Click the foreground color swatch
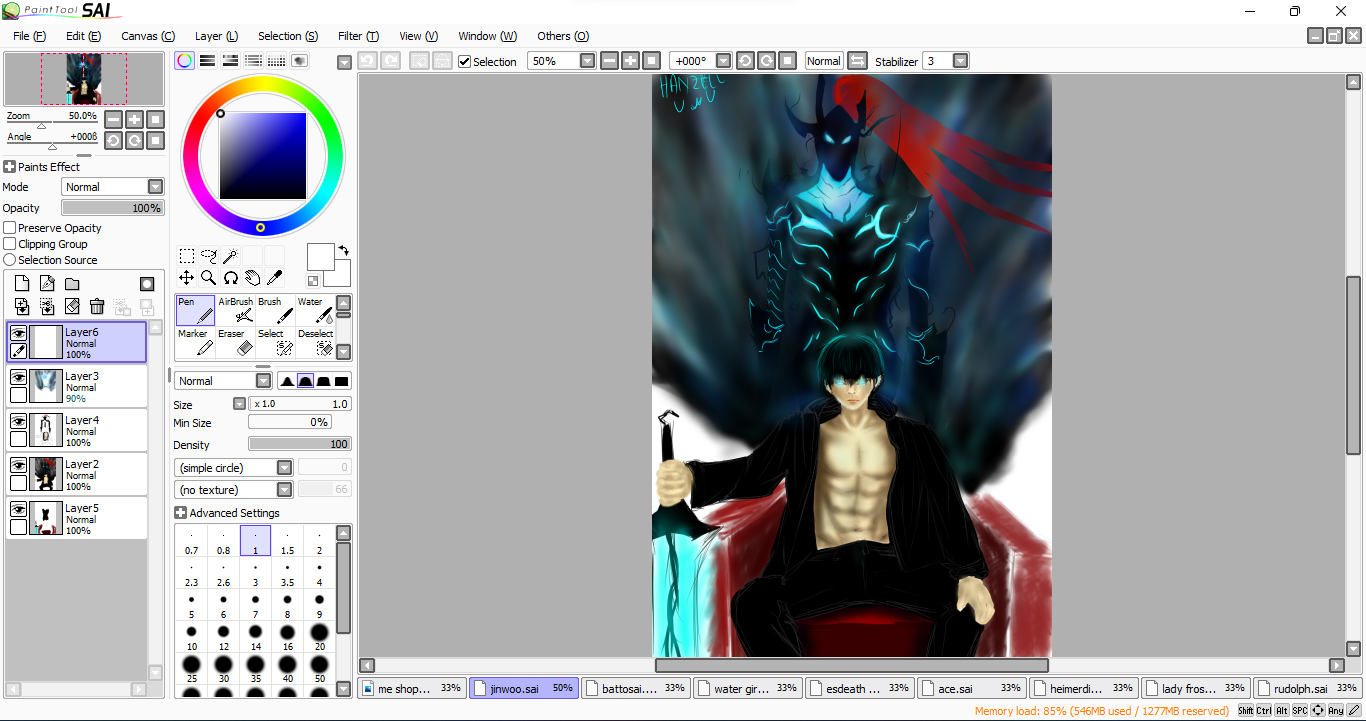This screenshot has height=721, width=1366. 320,256
